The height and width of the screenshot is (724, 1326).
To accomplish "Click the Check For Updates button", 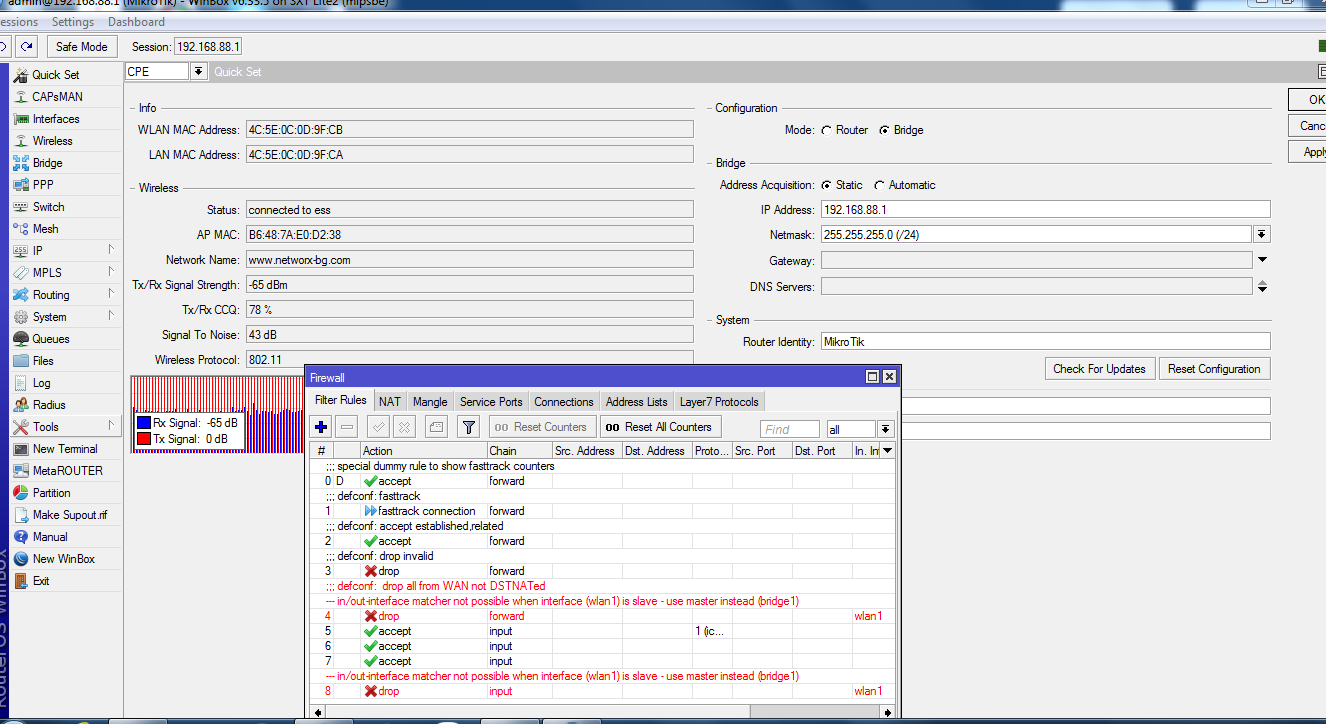I will click(x=1099, y=369).
